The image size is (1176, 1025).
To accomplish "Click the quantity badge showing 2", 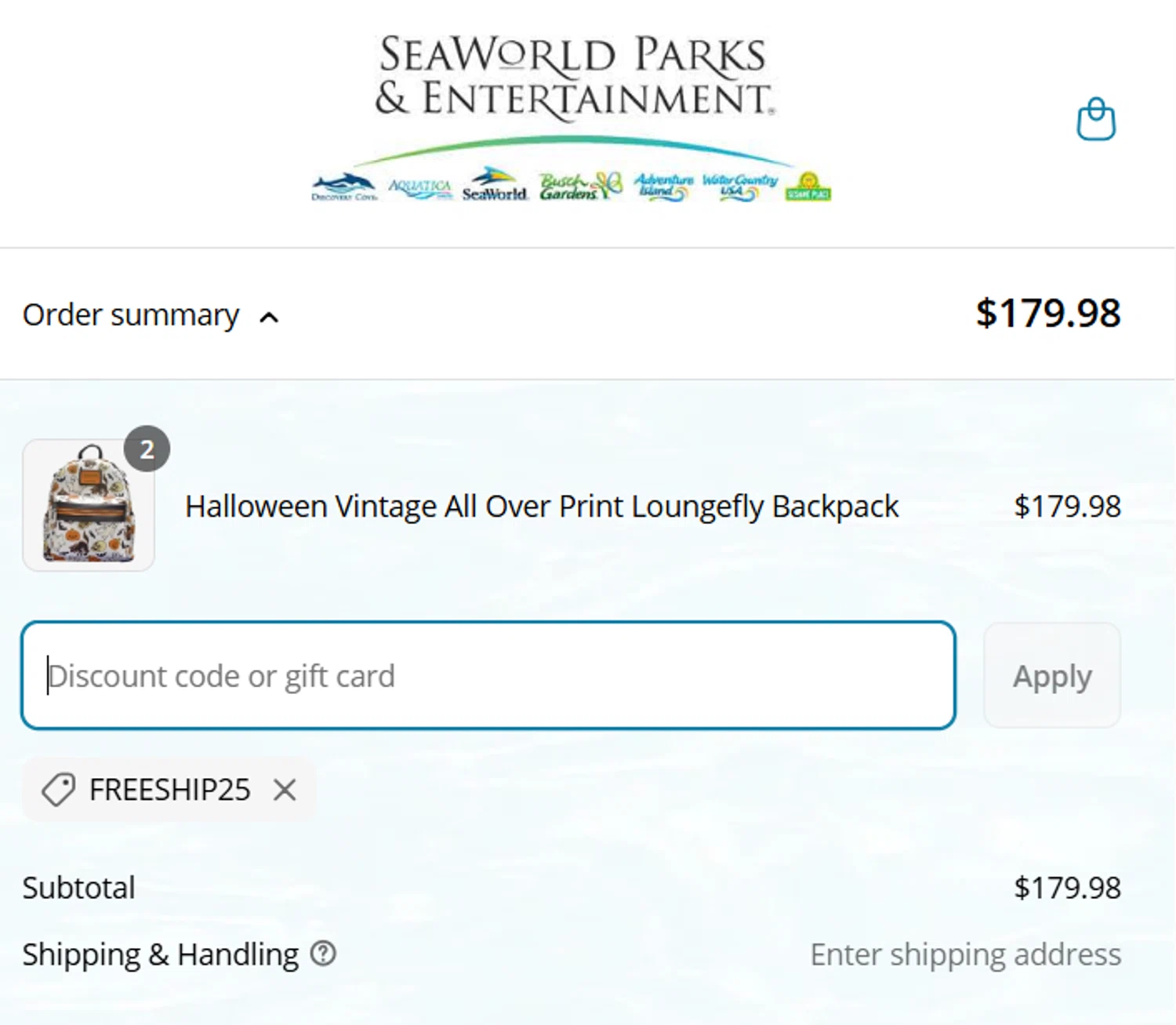I will coord(147,449).
